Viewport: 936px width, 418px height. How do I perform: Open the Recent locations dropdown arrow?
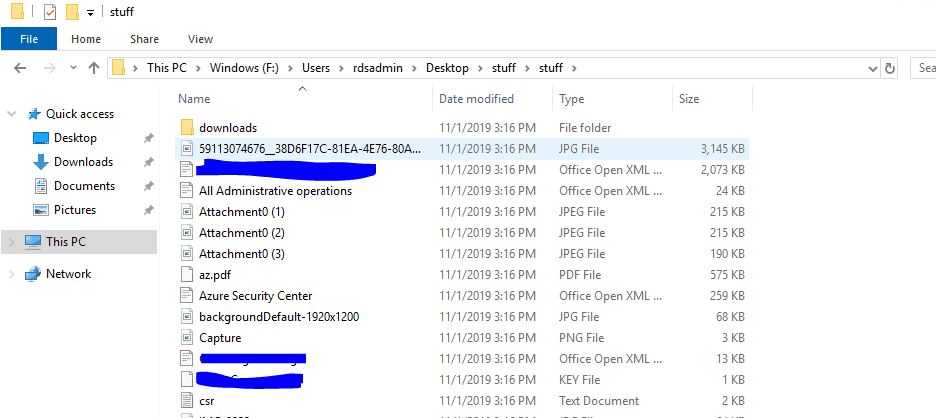pos(71,68)
